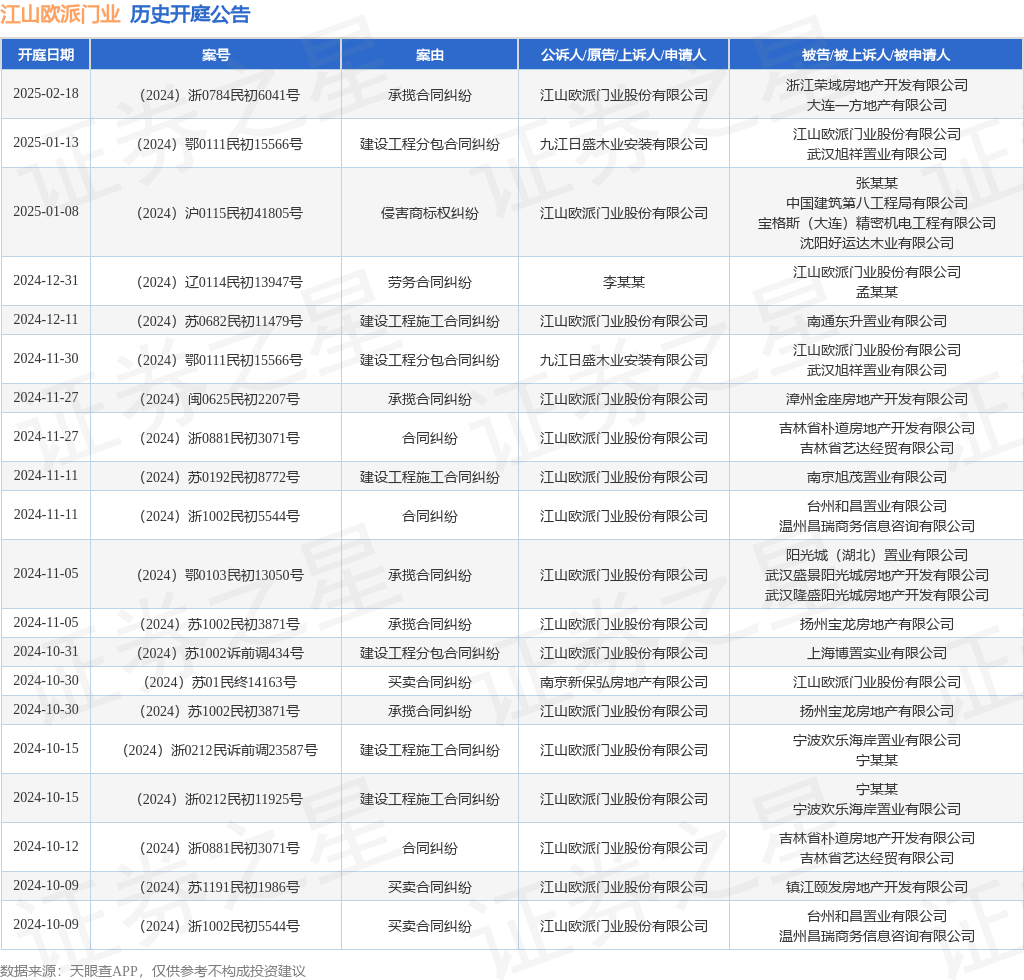Click the defendant 镇江颐发房地产开发有限公司
The height and width of the screenshot is (980, 1024).
tap(876, 887)
